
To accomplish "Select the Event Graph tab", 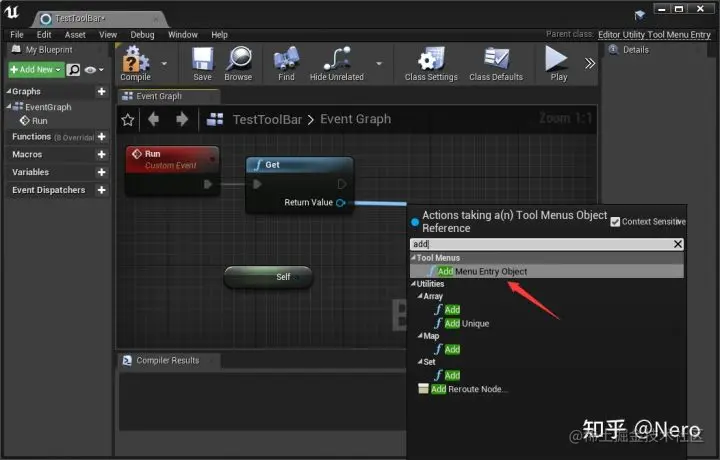I will (169, 96).
